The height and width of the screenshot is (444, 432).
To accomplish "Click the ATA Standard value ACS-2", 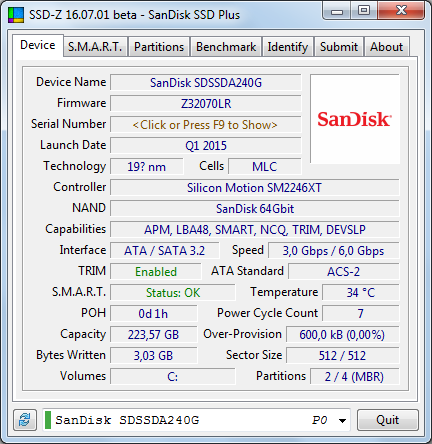I will click(x=344, y=272).
